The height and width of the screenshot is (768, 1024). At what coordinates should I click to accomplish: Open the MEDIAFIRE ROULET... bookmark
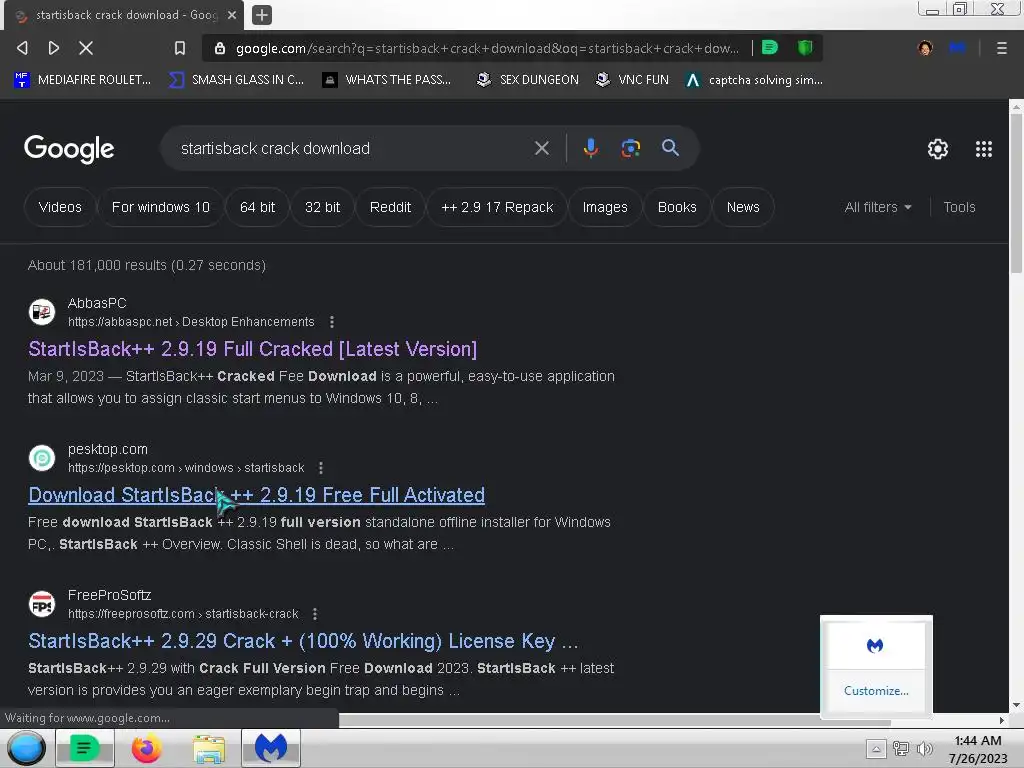82,80
